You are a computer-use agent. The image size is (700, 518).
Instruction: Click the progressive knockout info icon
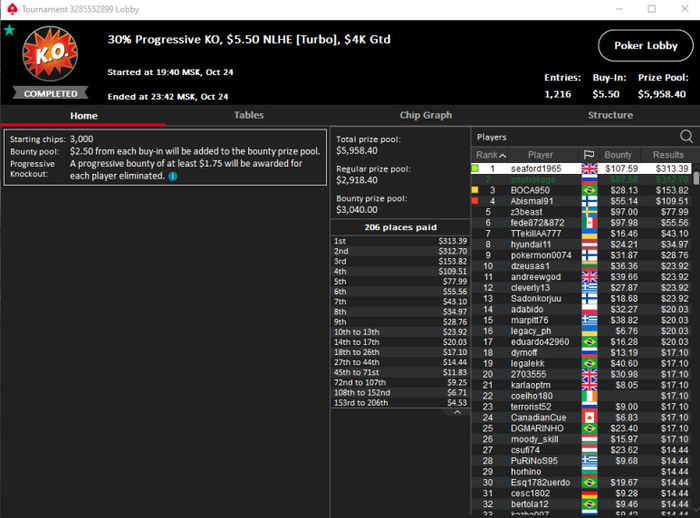pyautogui.click(x=173, y=176)
